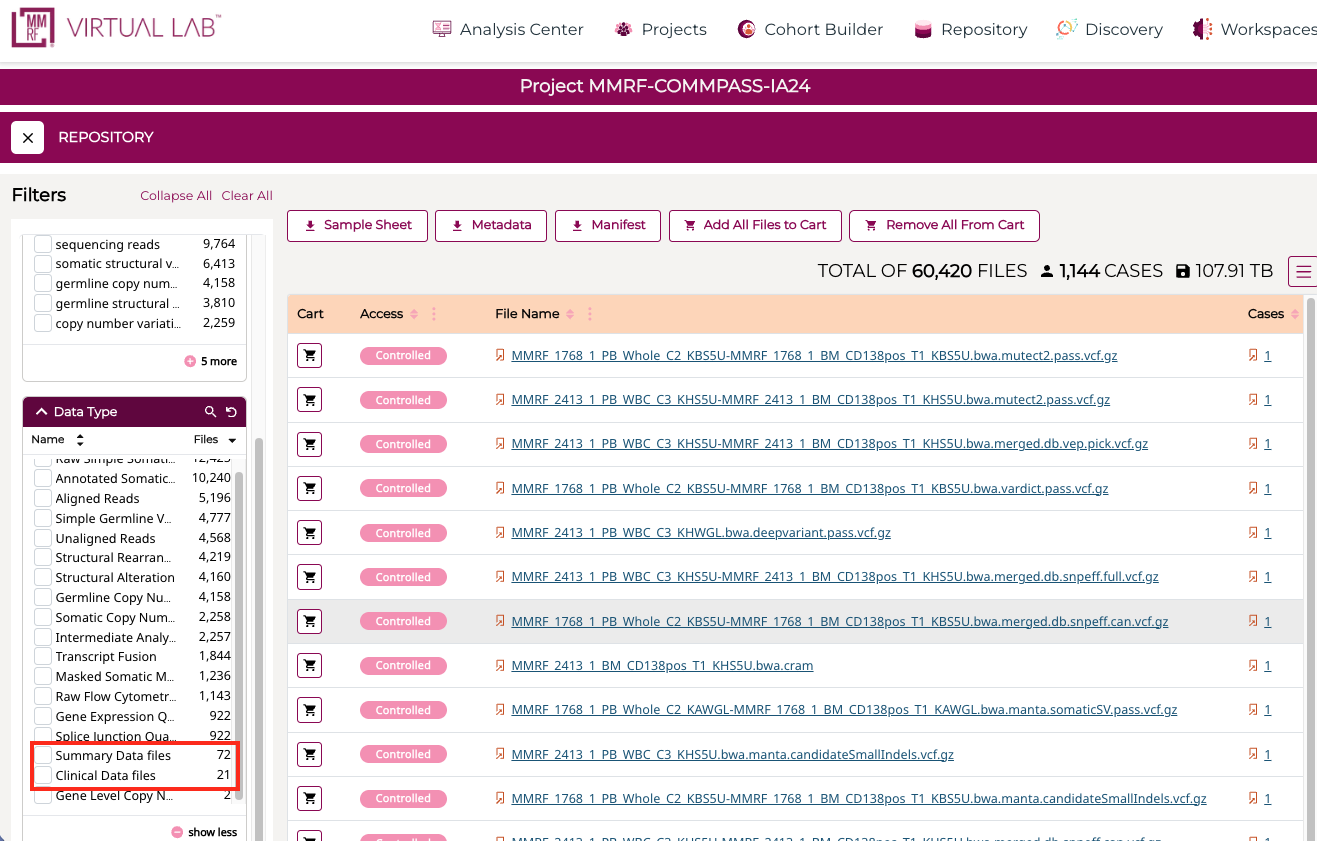Viewport: 1317px width, 841px height.
Task: Reset the Data Type filter with undo icon
Action: pos(231,412)
